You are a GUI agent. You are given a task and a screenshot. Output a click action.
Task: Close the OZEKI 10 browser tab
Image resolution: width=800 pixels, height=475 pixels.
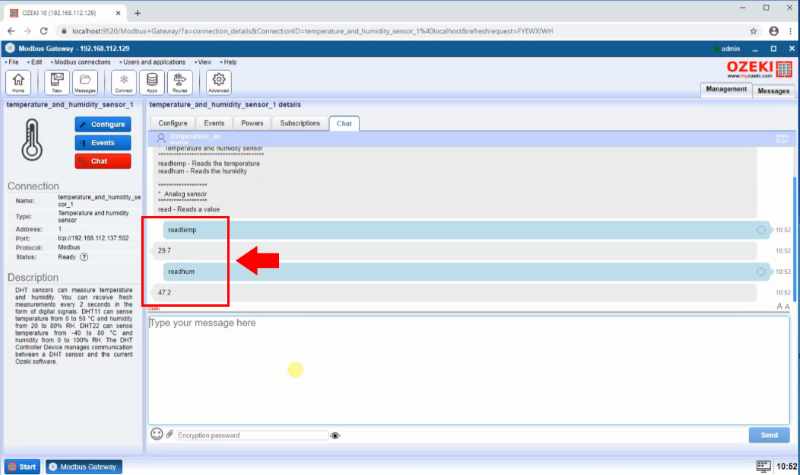point(118,13)
